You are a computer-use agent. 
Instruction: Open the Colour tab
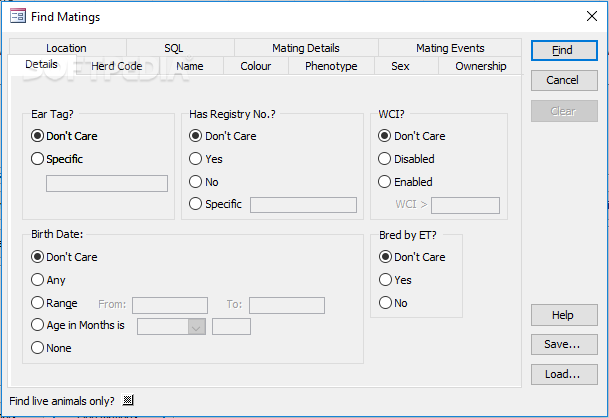[x=256, y=66]
